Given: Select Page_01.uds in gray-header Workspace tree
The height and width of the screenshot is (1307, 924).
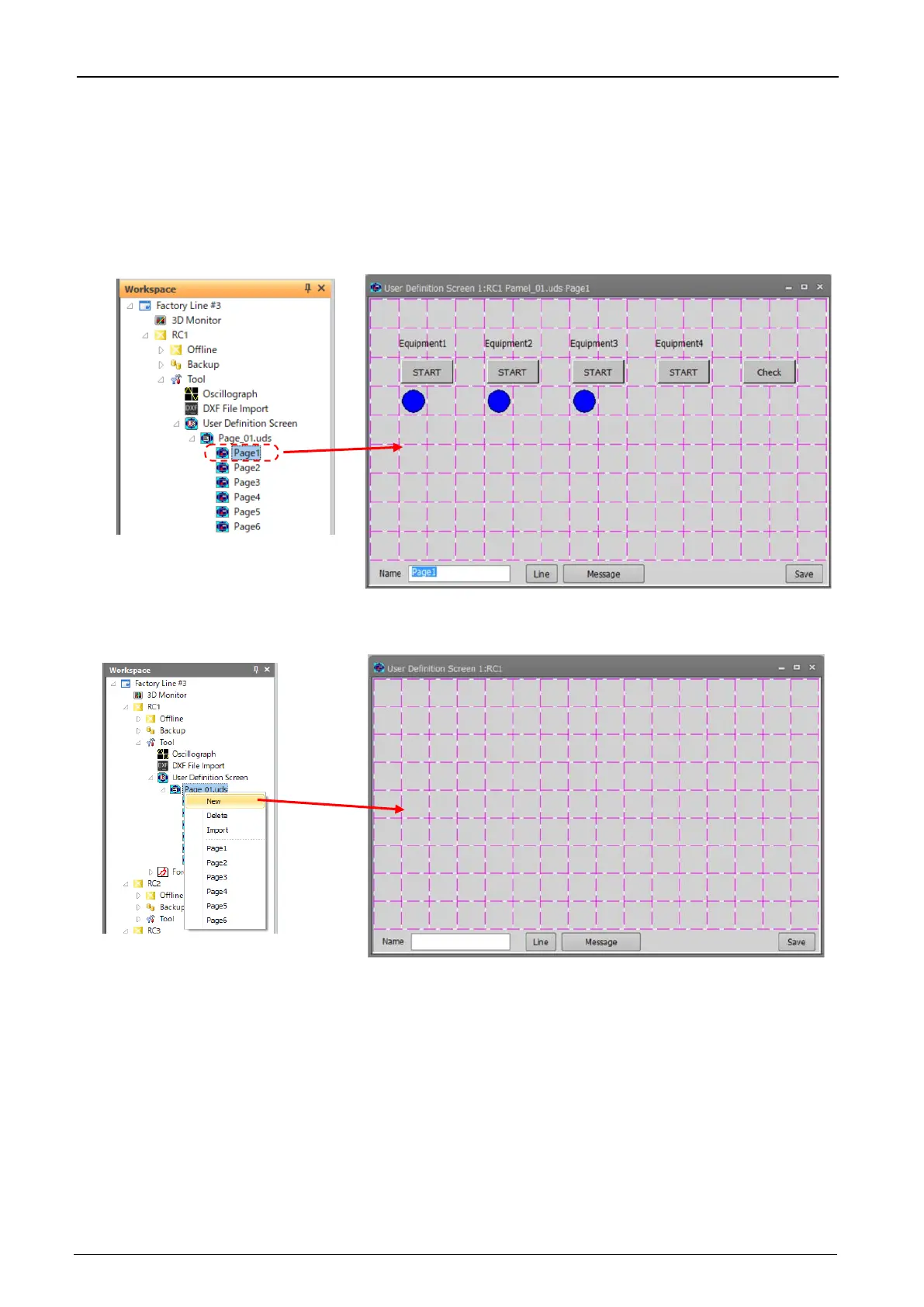Looking at the screenshot, I should [x=206, y=789].
